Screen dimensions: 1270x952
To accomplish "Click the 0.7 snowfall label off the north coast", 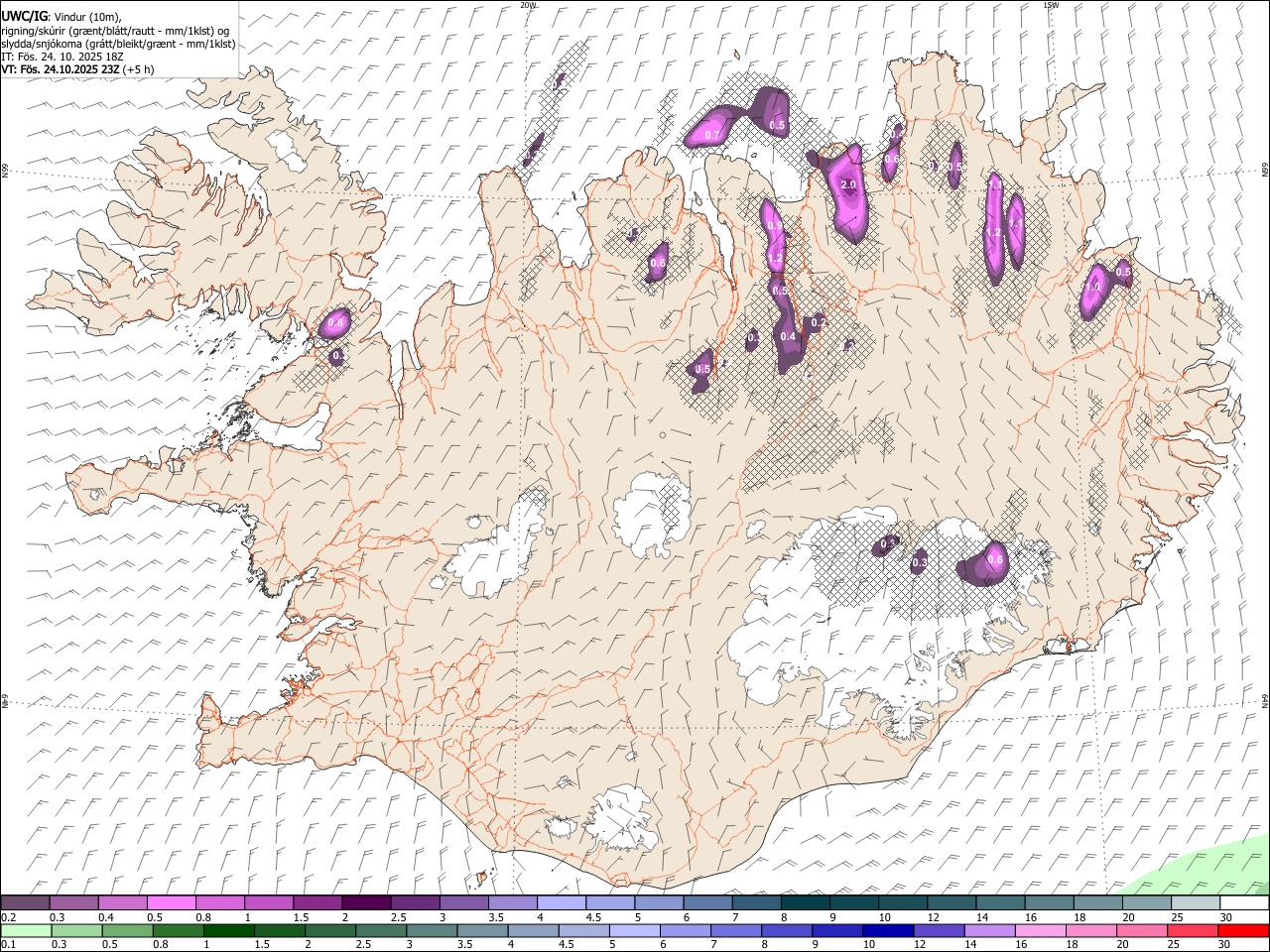I will point(711,135).
